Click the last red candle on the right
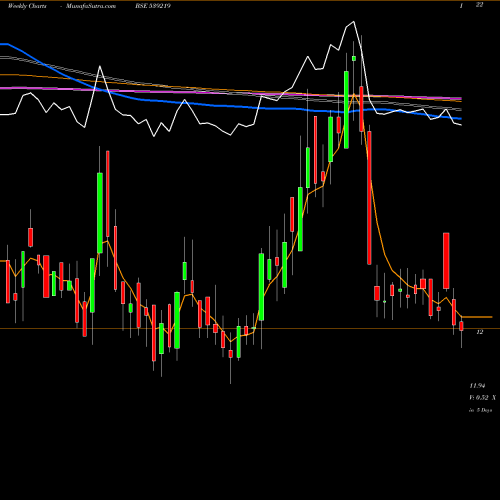This screenshot has width=500, height=500. click(x=461, y=326)
